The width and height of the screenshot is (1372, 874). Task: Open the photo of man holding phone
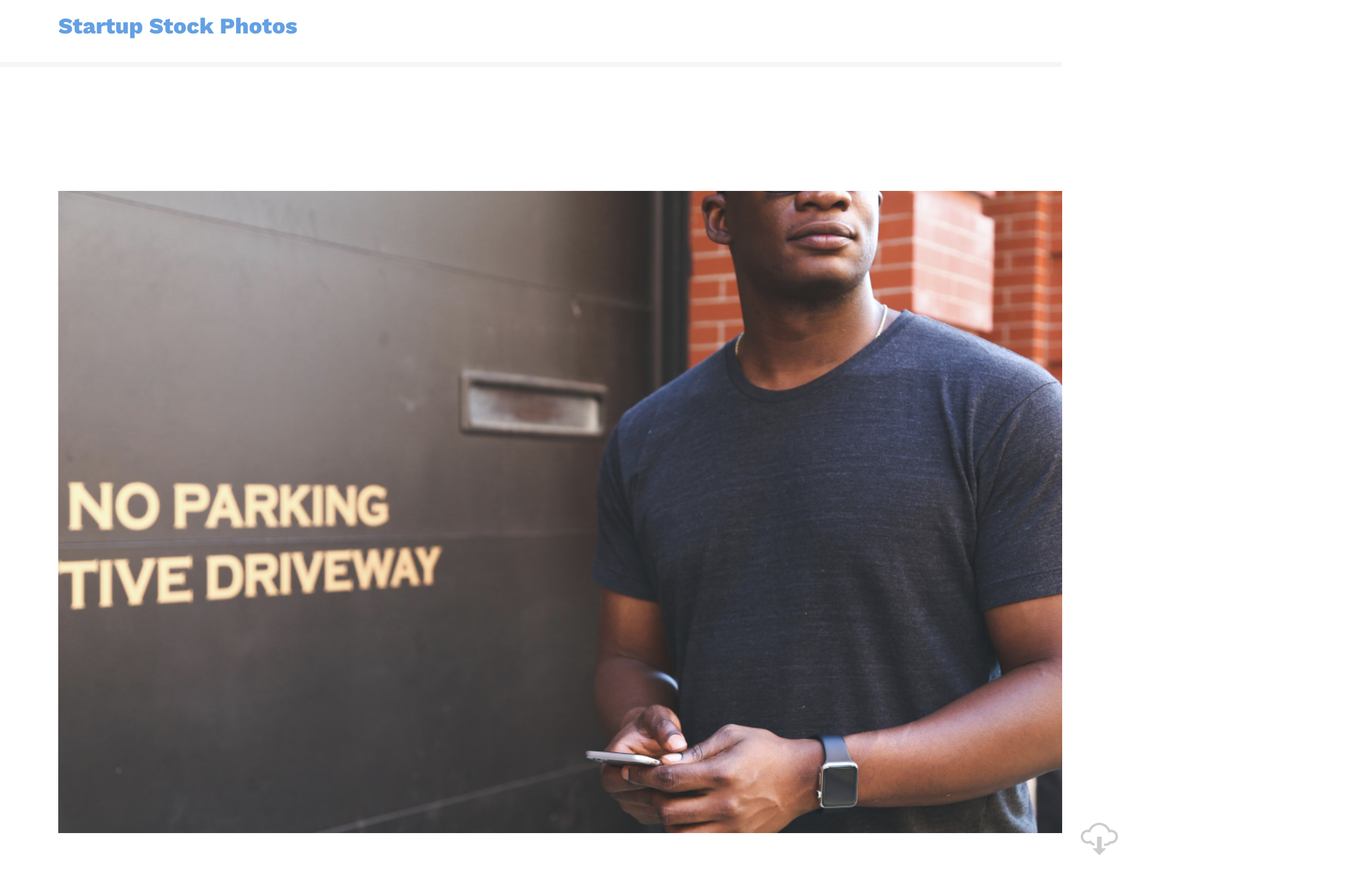coord(560,512)
